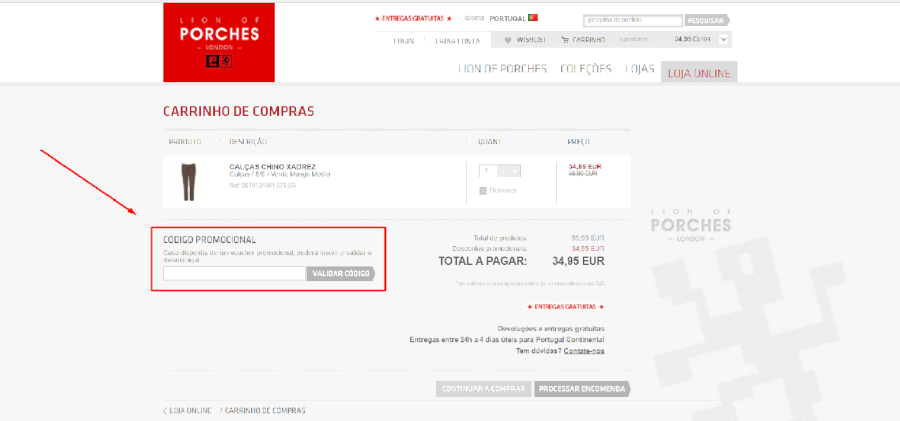The width and height of the screenshot is (900, 421).
Task: Decrease quantity with the minus button
Action: [x=502, y=171]
